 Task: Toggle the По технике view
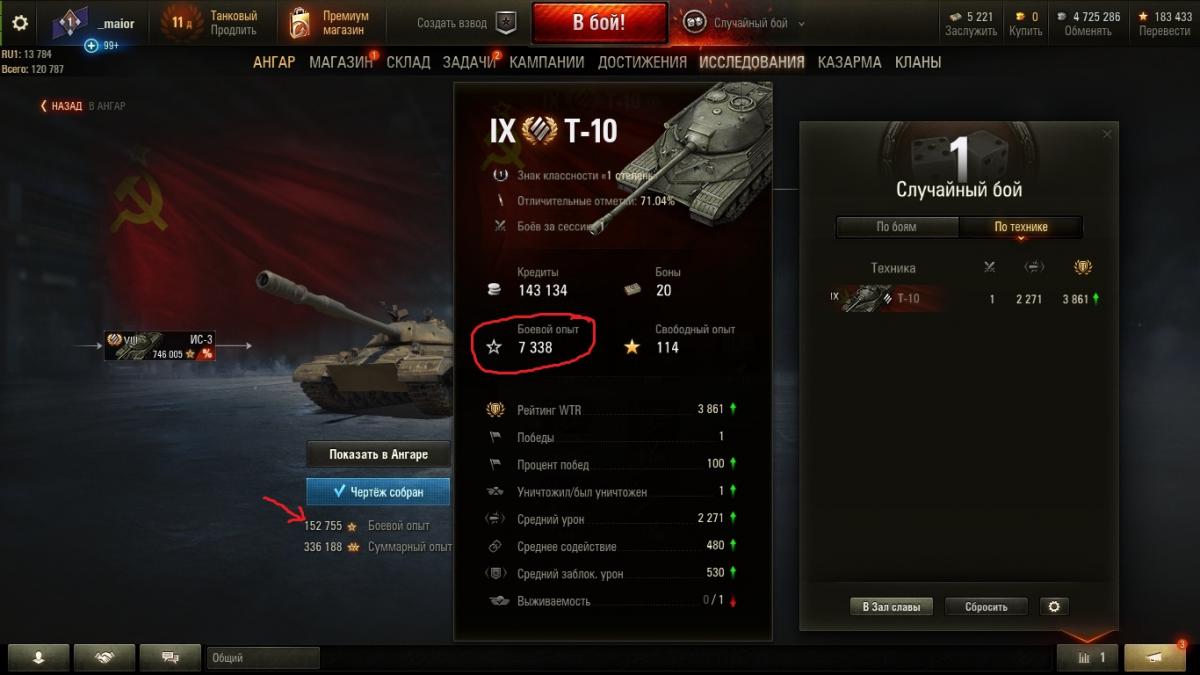click(x=1020, y=227)
